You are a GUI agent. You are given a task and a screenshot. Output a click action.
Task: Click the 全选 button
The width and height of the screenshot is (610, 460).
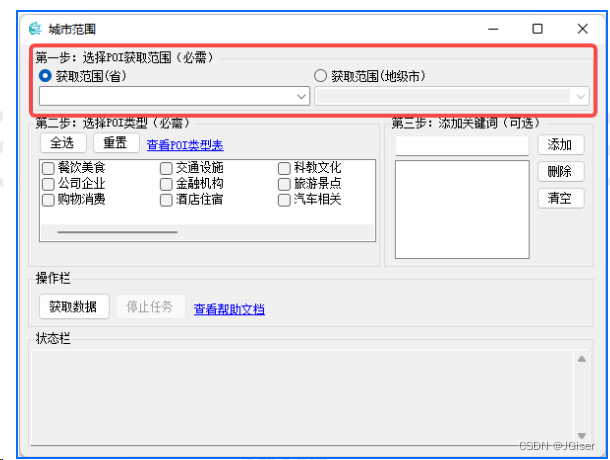point(63,143)
